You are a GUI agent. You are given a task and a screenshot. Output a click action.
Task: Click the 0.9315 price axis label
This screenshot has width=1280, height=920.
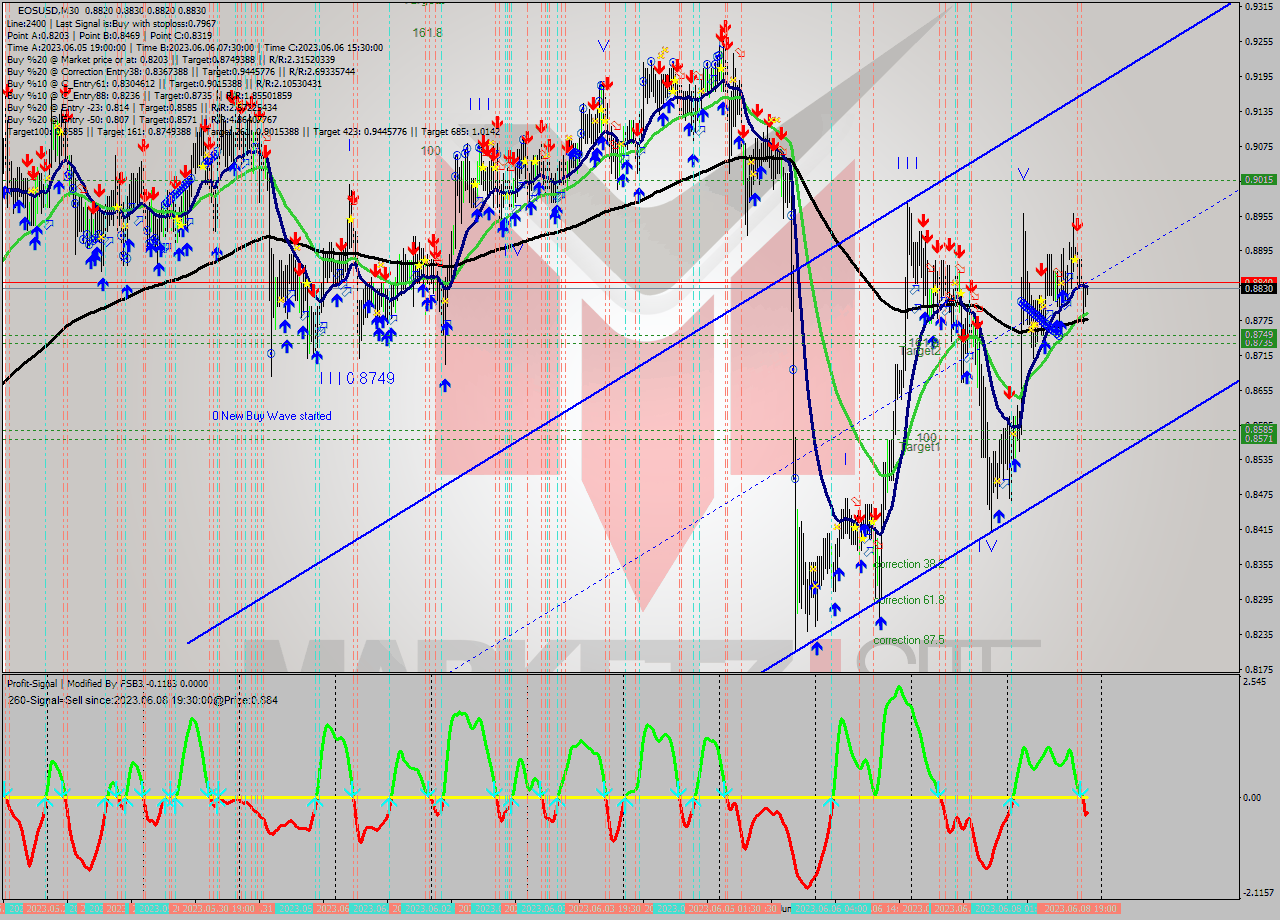1258,7
